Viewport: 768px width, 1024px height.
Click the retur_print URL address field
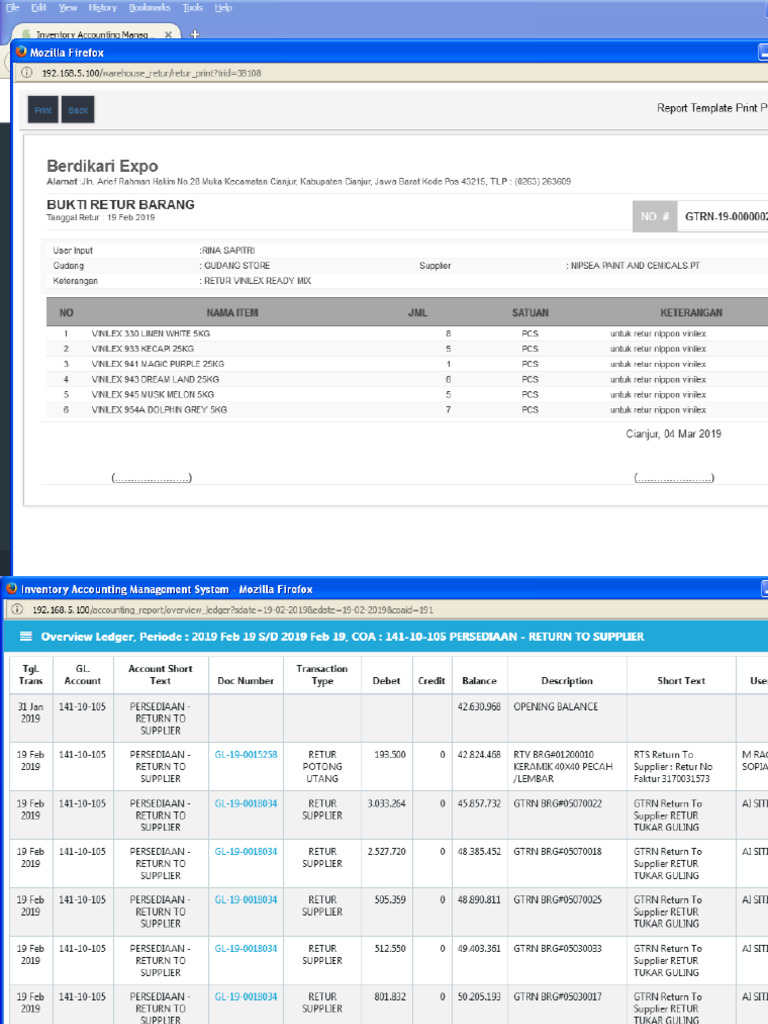(152, 73)
